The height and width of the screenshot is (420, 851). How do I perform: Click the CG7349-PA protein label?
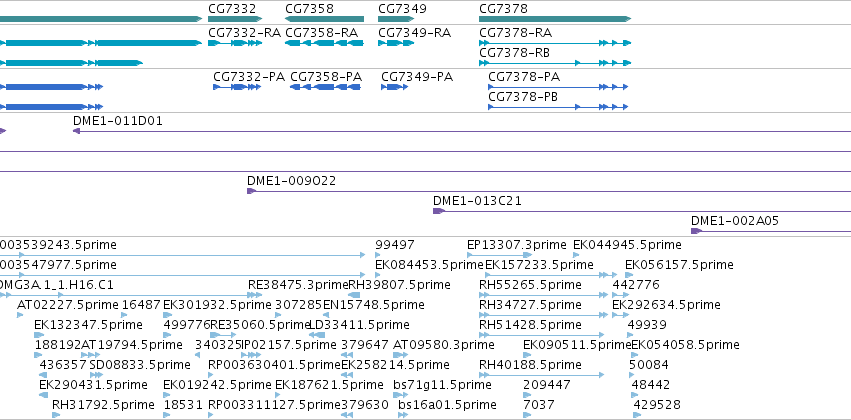pyautogui.click(x=417, y=77)
